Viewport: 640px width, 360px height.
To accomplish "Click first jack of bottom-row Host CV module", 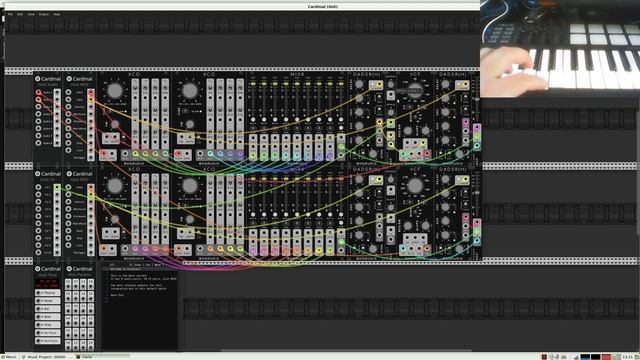I will [x=38, y=187].
